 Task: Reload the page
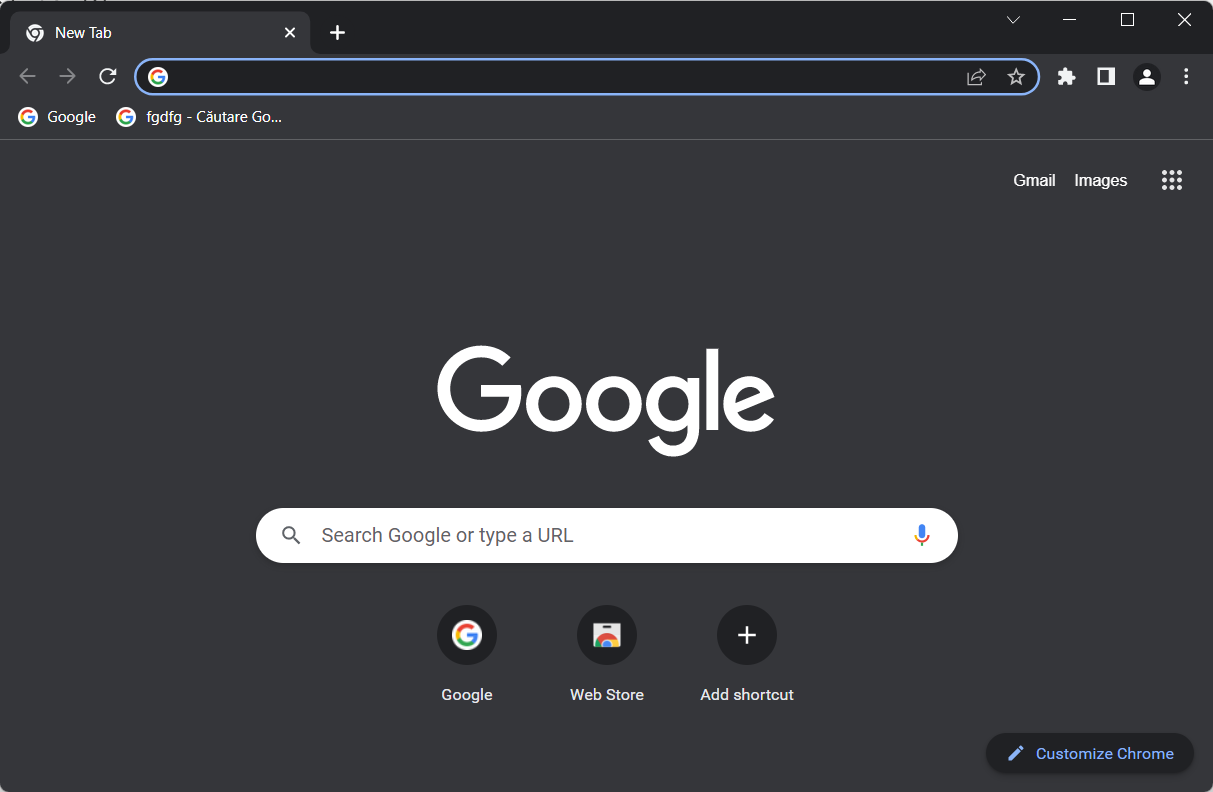coord(108,76)
